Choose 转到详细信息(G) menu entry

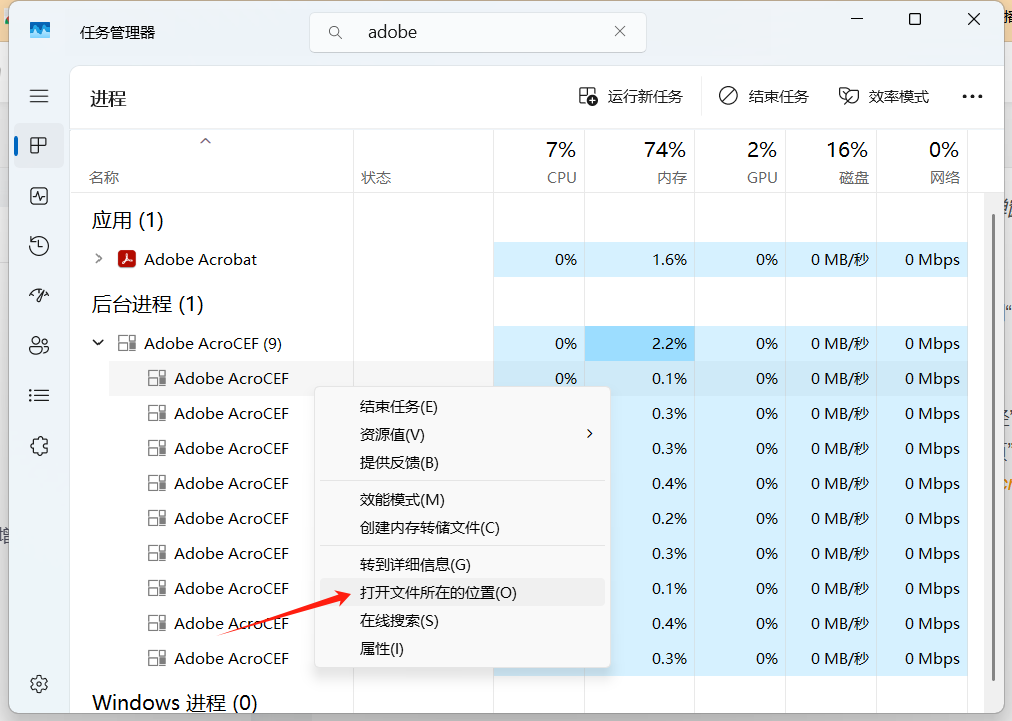tap(462, 565)
